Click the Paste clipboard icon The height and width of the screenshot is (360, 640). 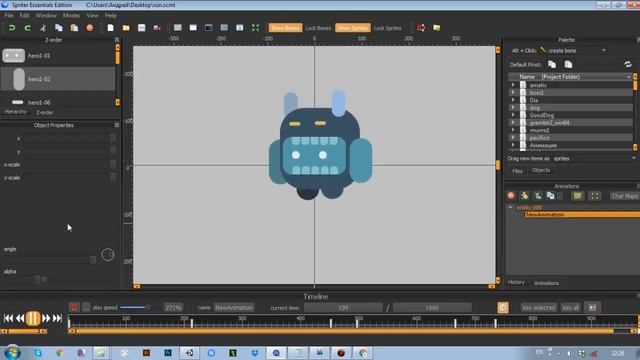(x=74, y=28)
